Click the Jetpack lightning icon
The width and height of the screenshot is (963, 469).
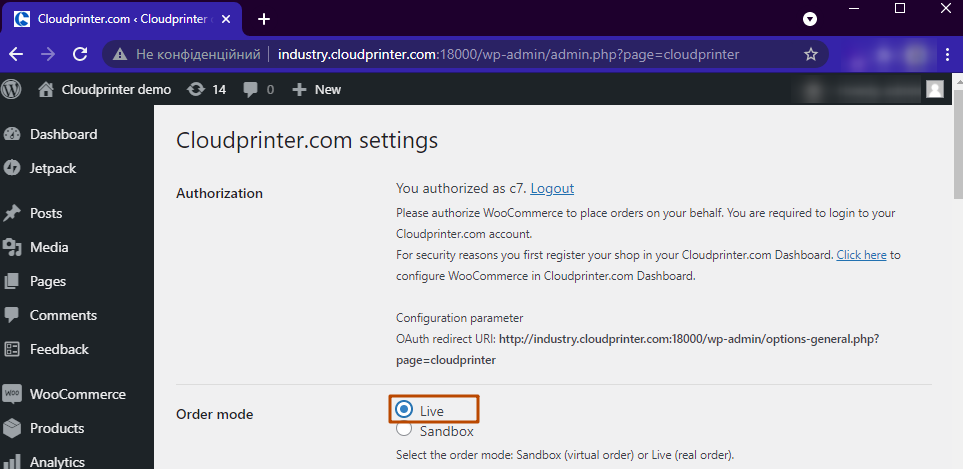coord(12,168)
